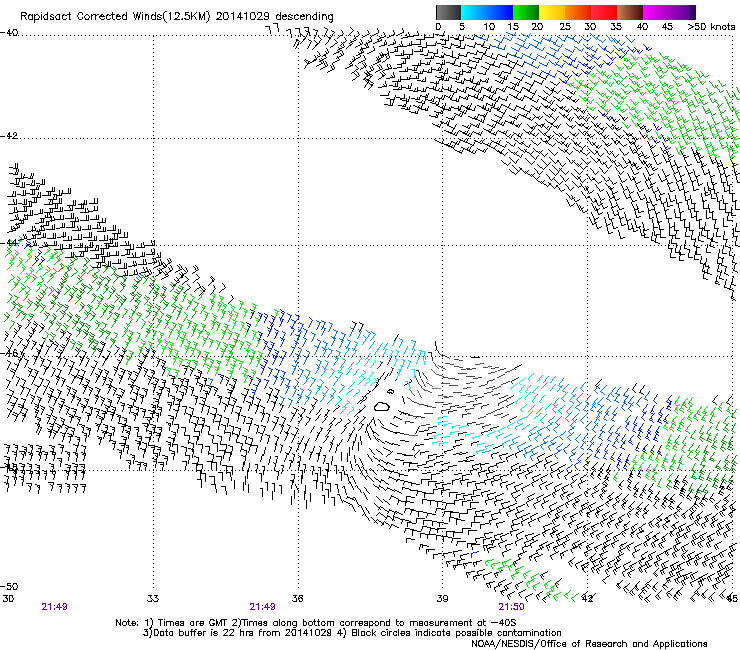Screen dimensions: 740x650
Task: Click the longitude 36 axis label
Action: pyautogui.click(x=298, y=599)
